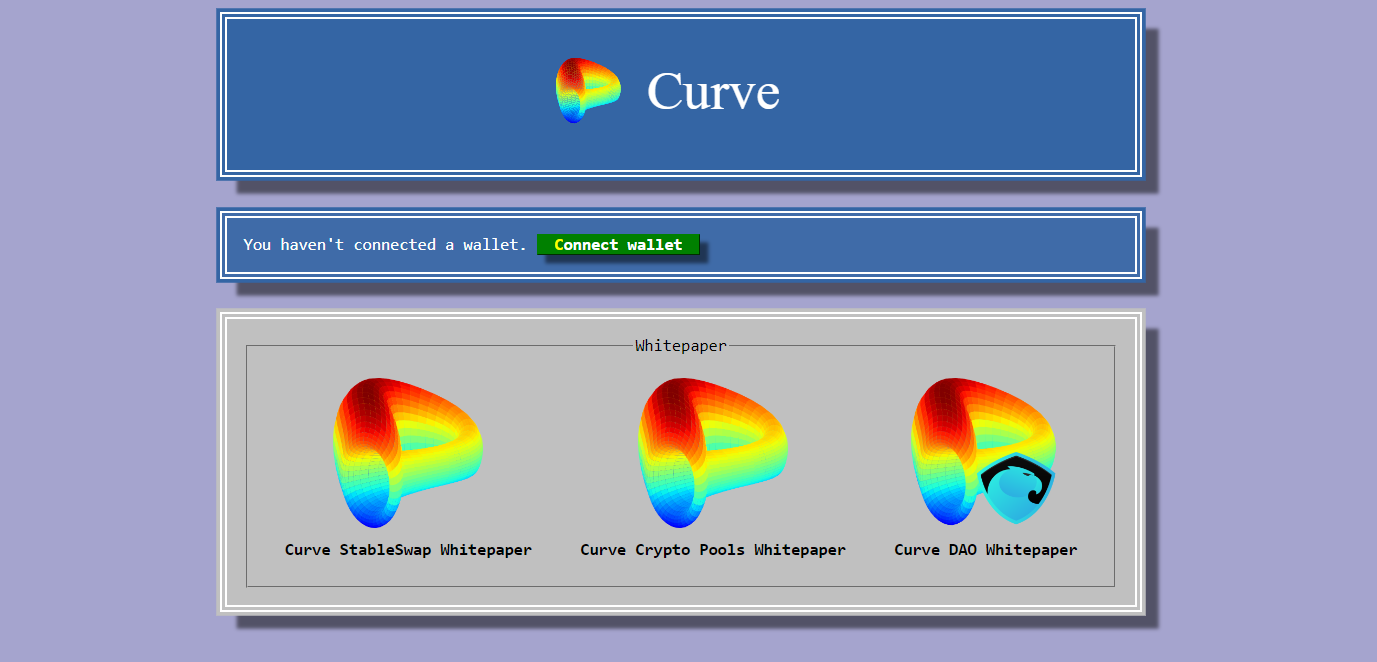Open the Curve StableSwap Whitepaper text link

pyautogui.click(x=408, y=550)
